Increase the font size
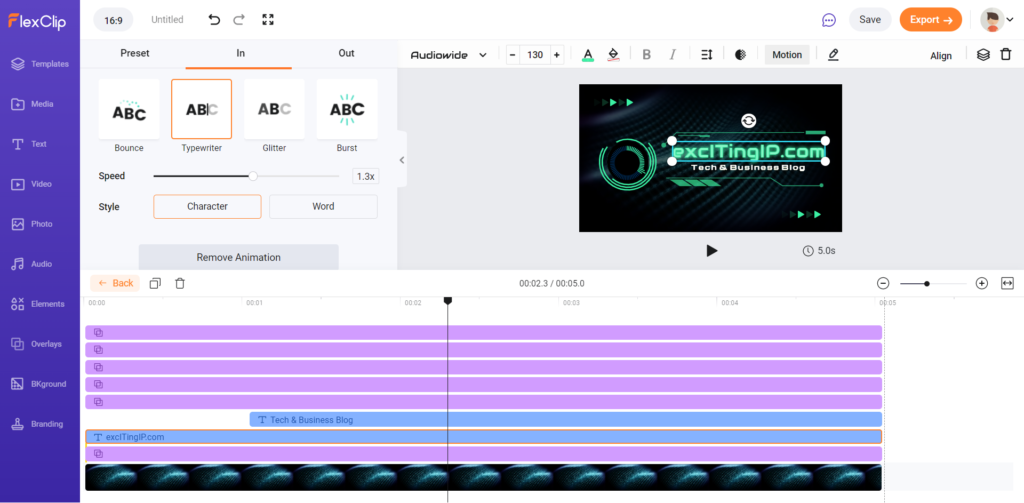The image size is (1024, 503). (556, 55)
